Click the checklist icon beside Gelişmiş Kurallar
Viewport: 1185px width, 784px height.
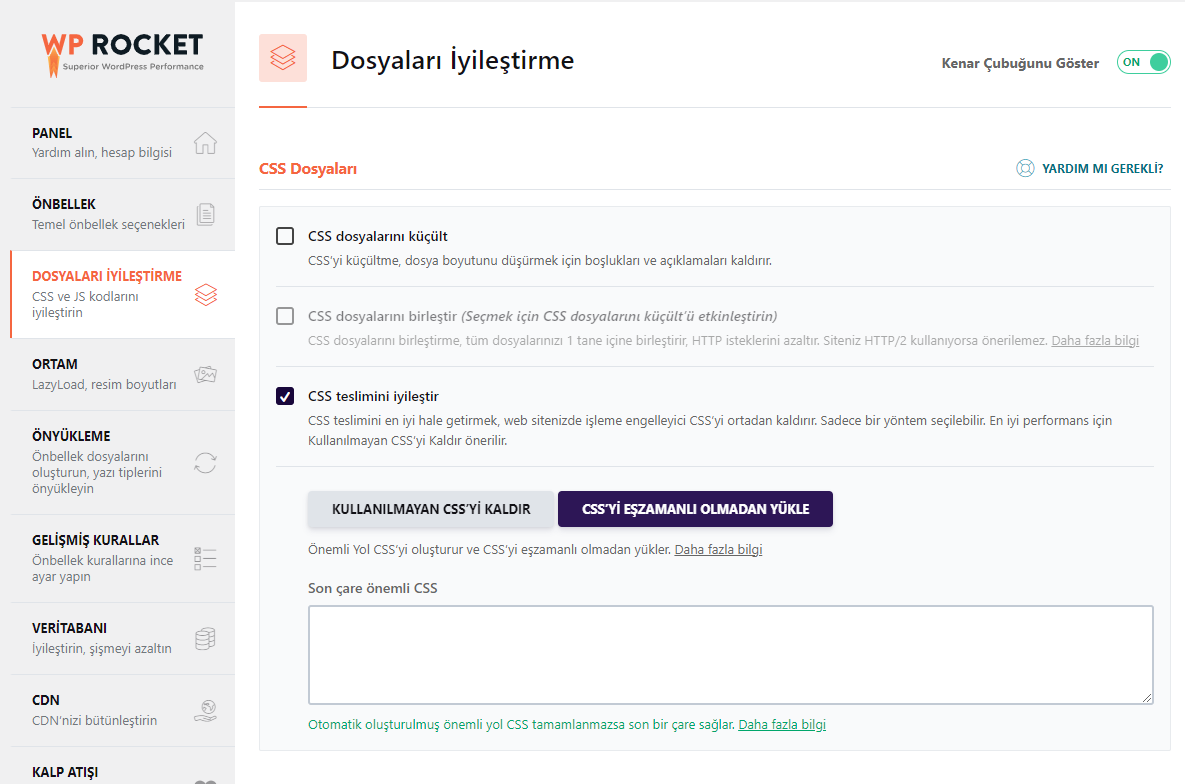pos(205,558)
